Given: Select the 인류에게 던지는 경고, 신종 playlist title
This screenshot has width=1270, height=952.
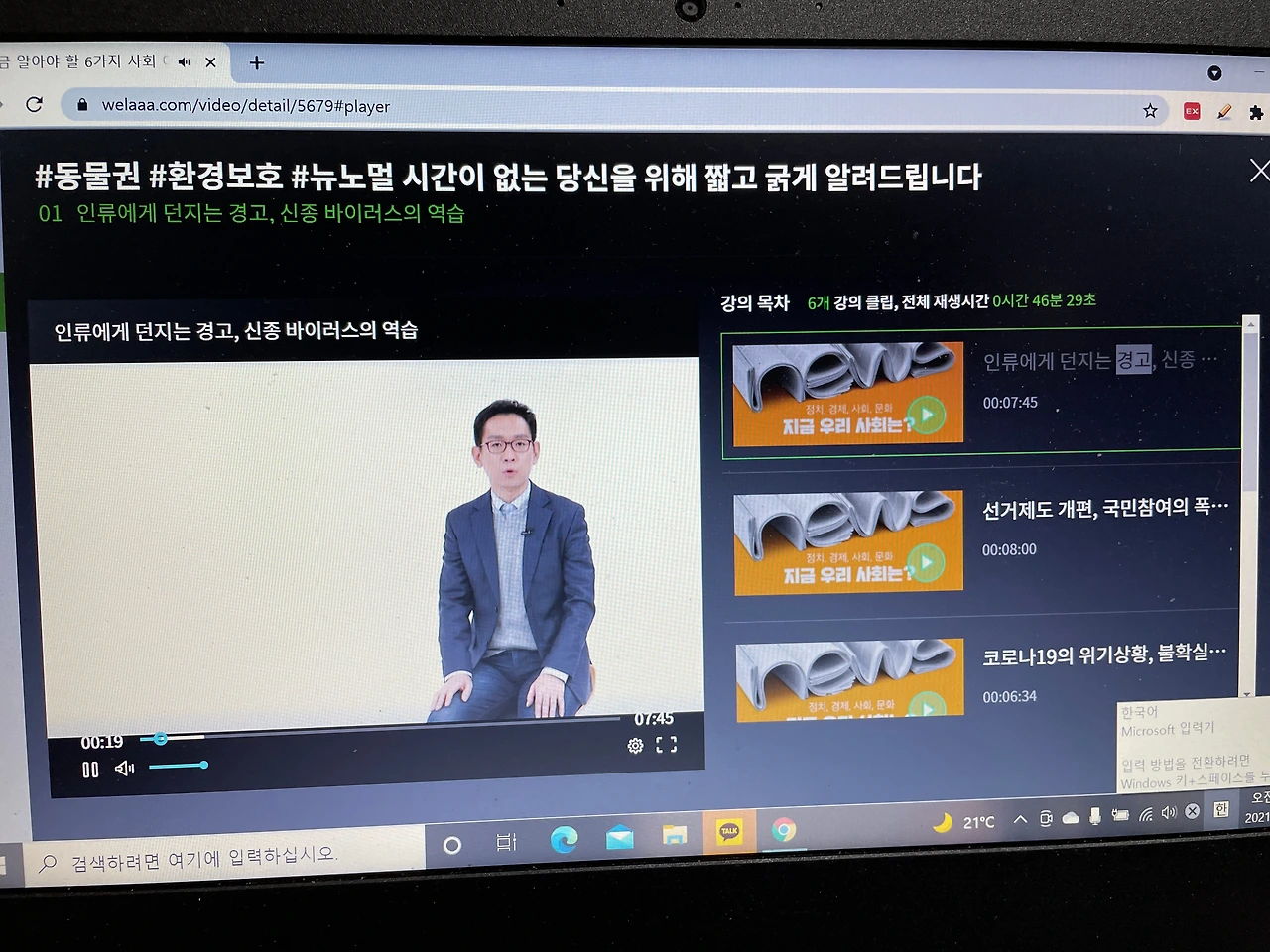Looking at the screenshot, I should point(1100,360).
